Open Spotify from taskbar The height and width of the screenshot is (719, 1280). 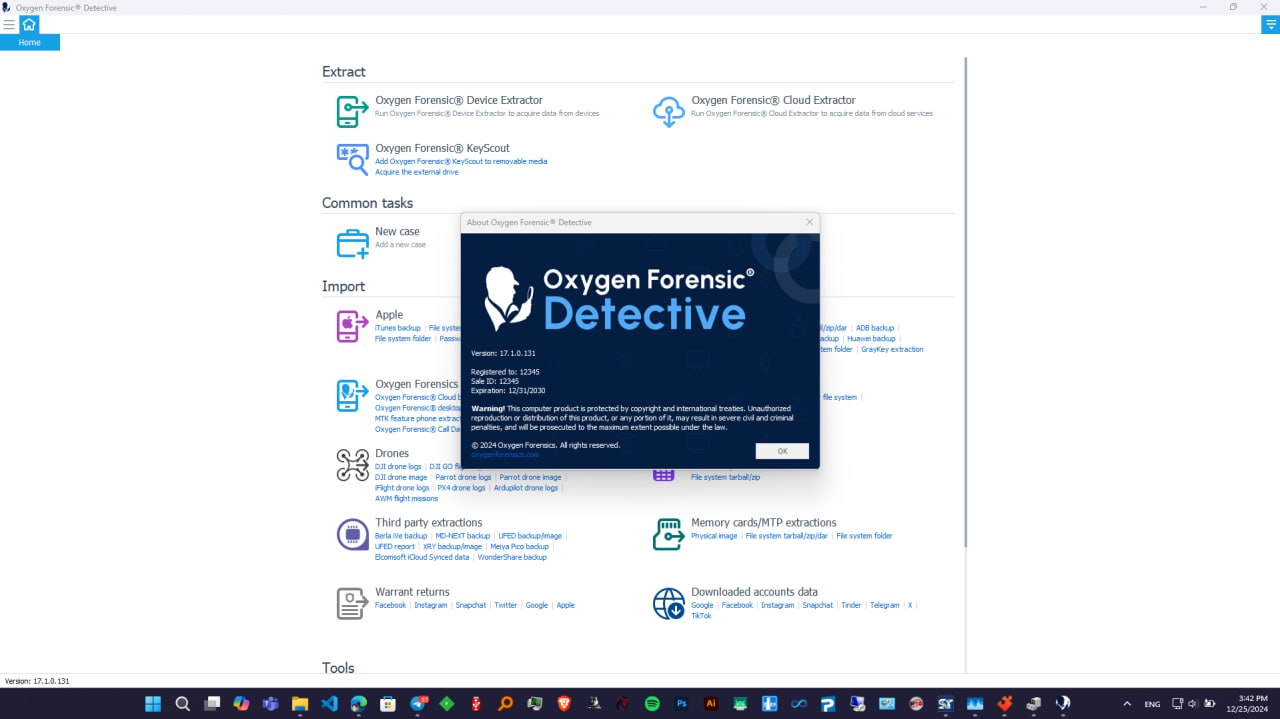click(x=652, y=703)
